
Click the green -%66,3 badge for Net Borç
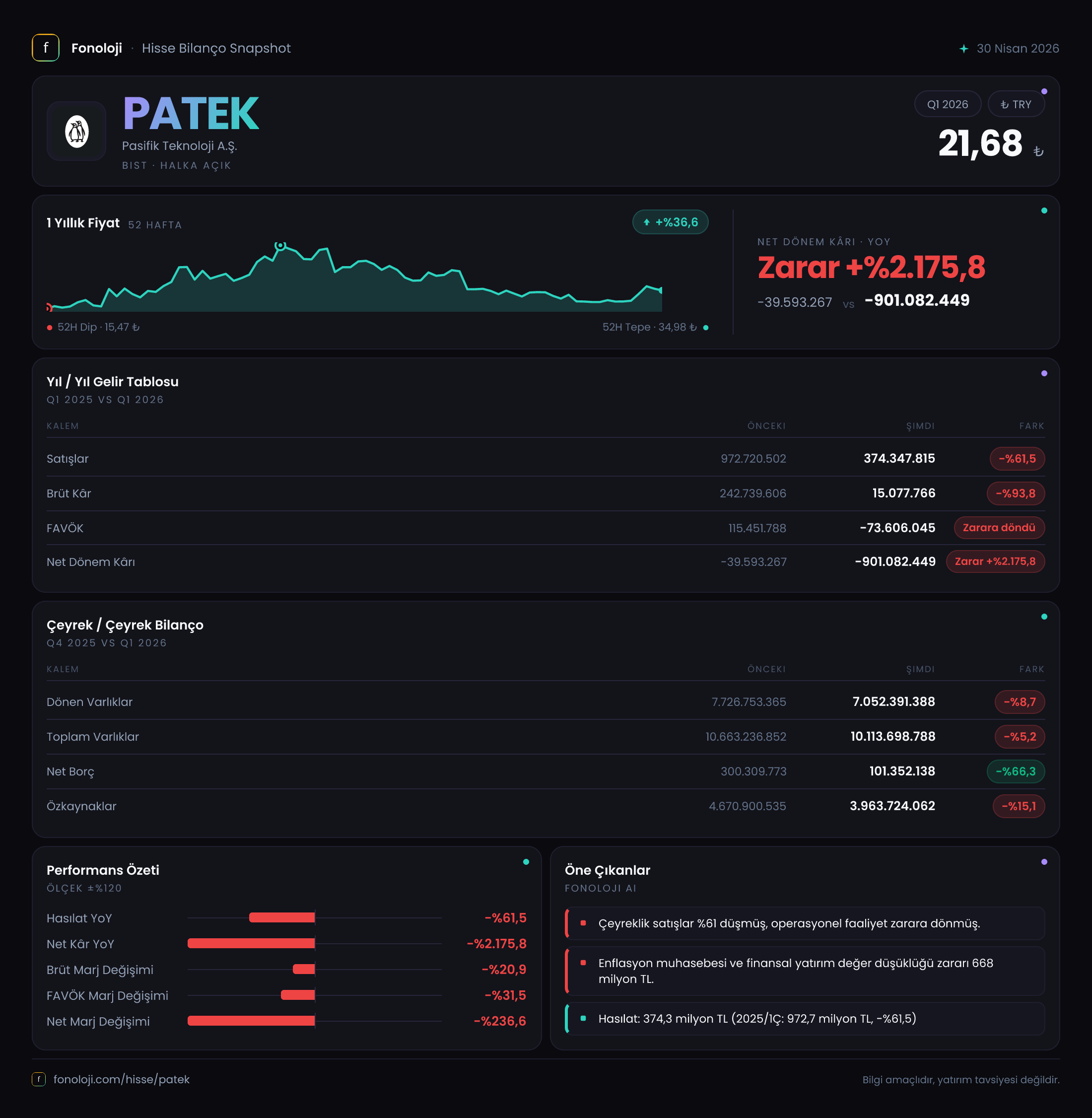1015,771
